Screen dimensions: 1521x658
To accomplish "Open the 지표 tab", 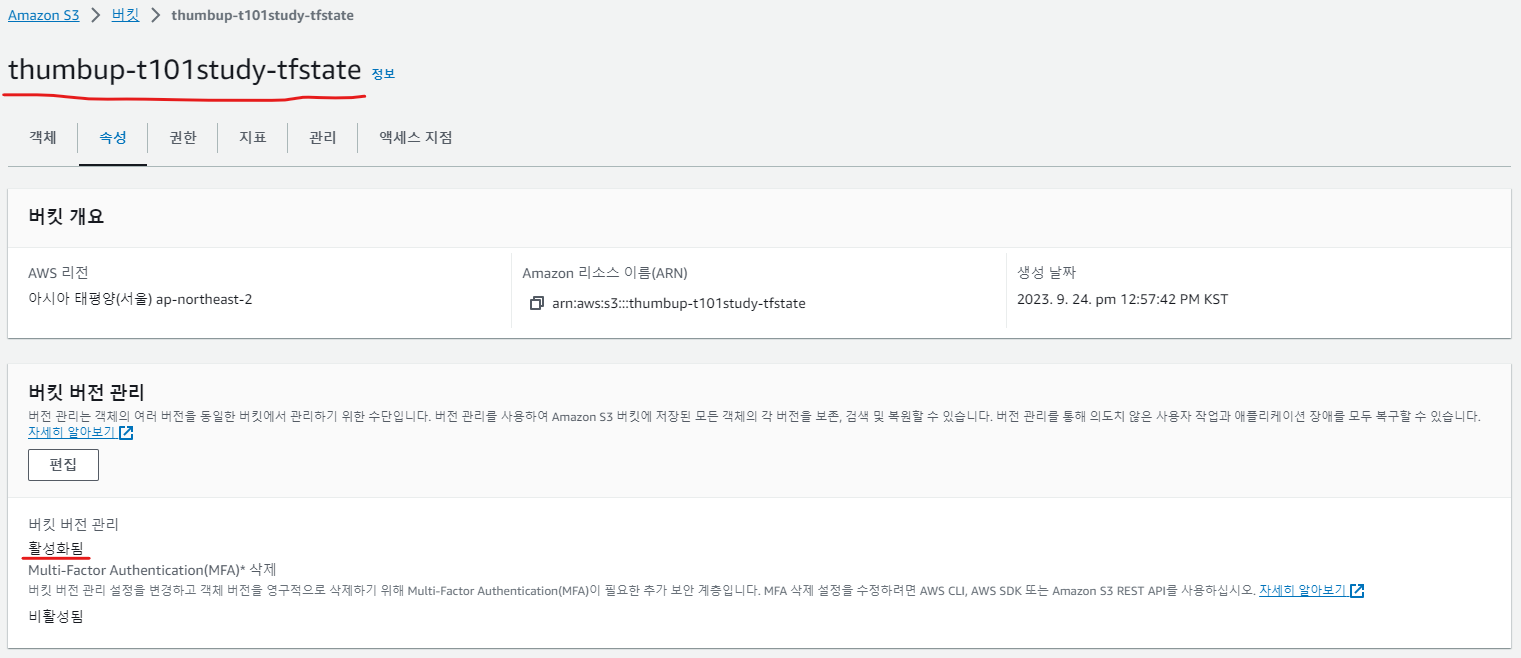I will tap(253, 138).
